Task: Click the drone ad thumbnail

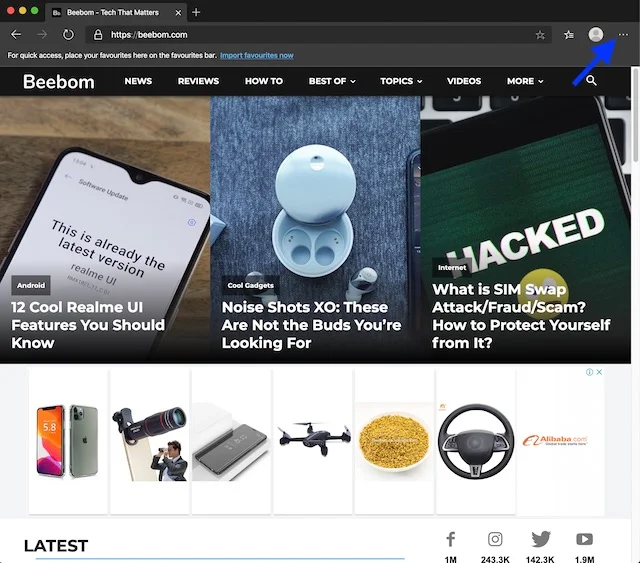Action: pyautogui.click(x=313, y=441)
